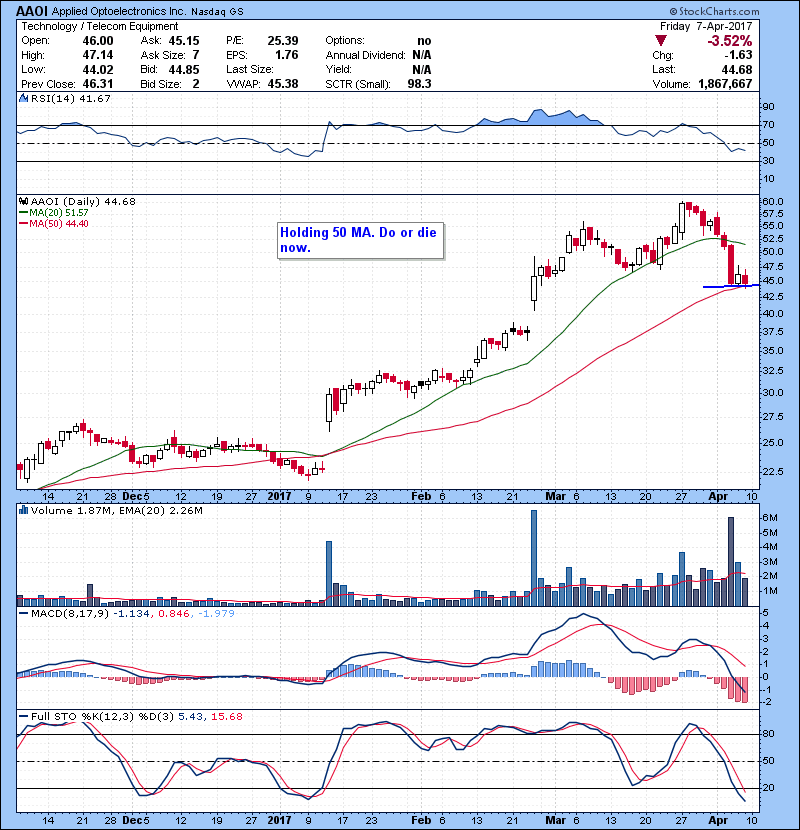The image size is (800, 830).
Task: Click the Annual Dividend label
Action: 365,55
